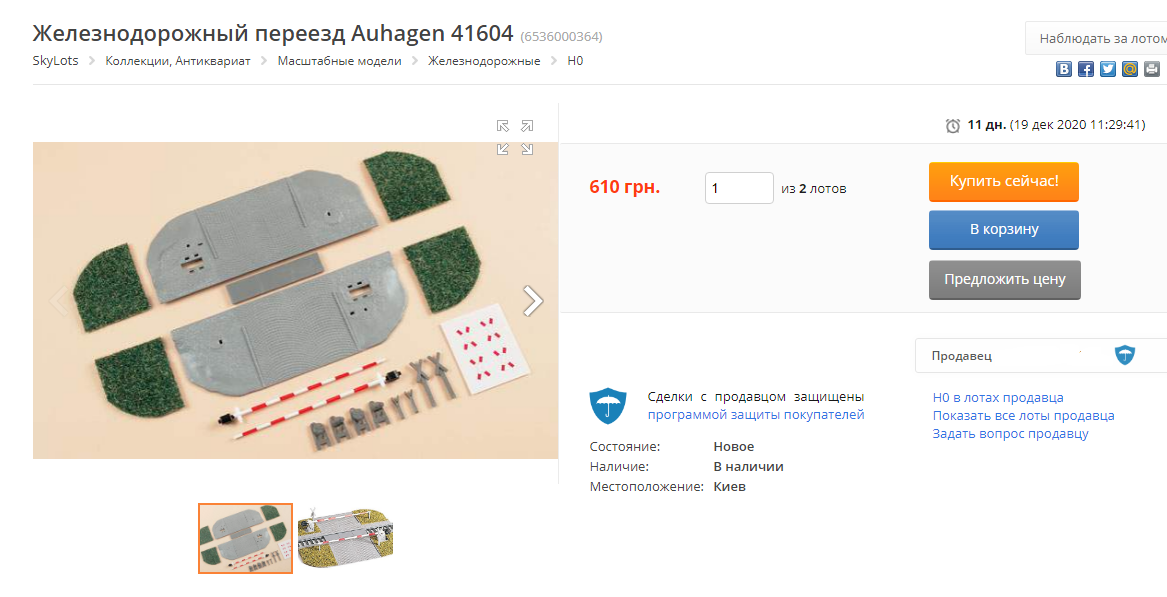The width and height of the screenshot is (1167, 597).
Task: Share via Mail.ru @ icon
Action: (x=1130, y=69)
